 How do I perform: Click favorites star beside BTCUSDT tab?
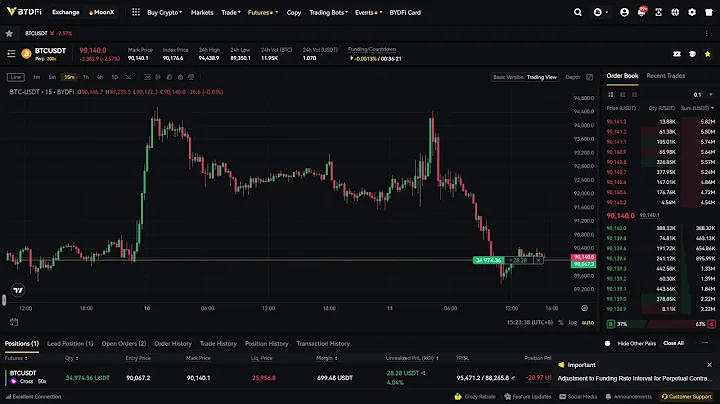9,34
